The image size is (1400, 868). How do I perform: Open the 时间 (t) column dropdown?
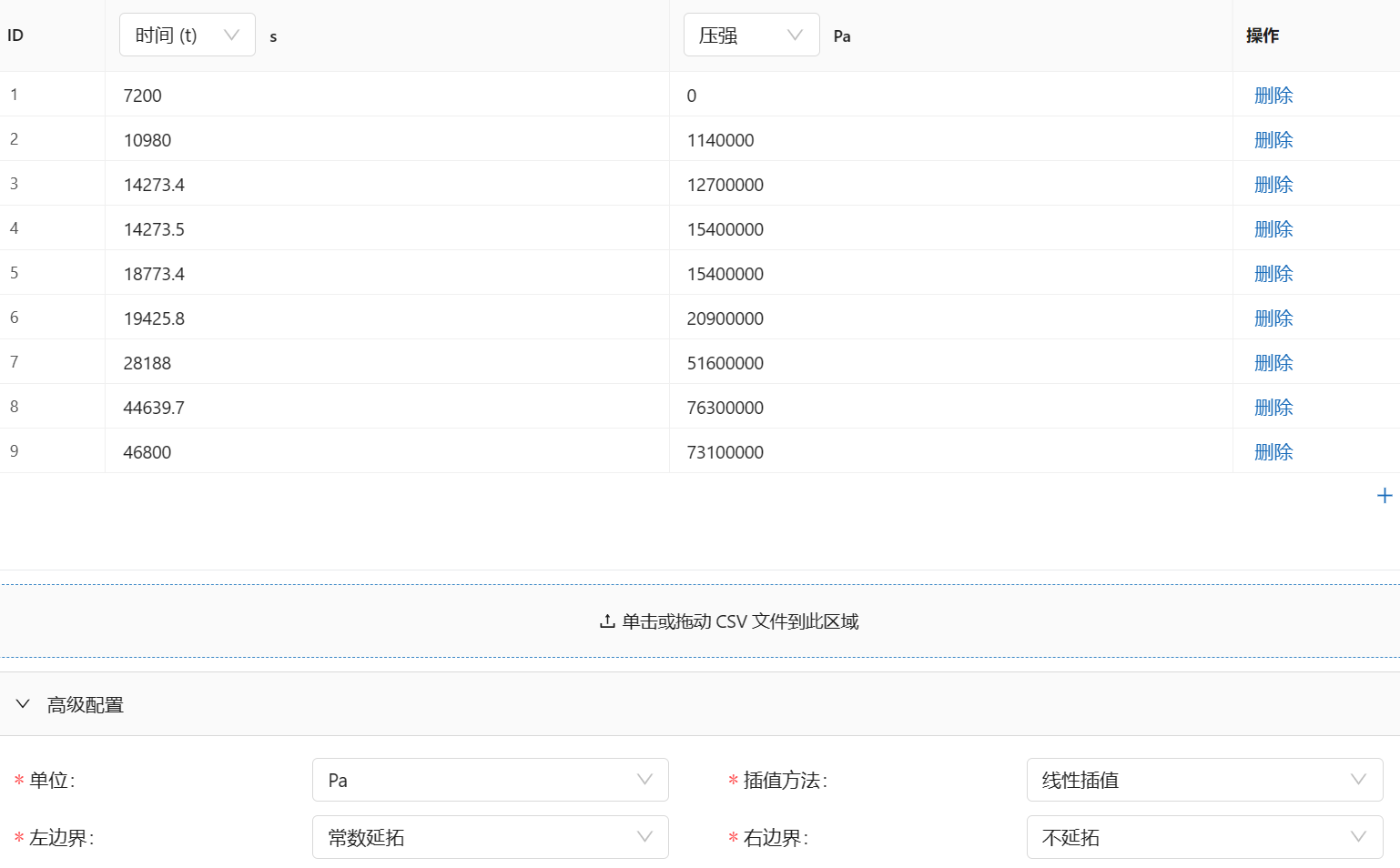188,35
